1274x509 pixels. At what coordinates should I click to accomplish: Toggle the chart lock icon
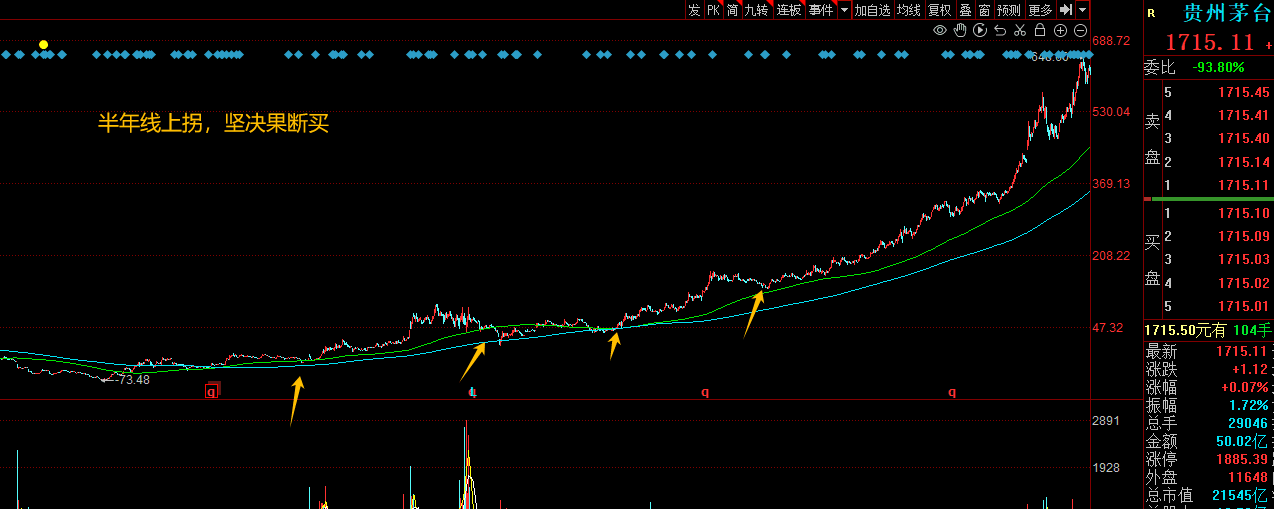click(1041, 30)
